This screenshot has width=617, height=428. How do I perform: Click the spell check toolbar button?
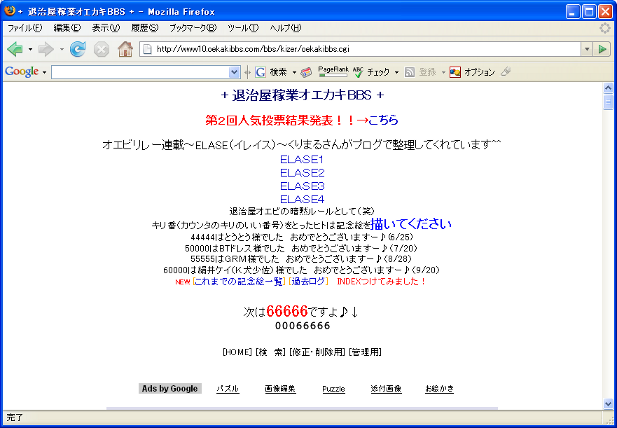pyautogui.click(x=374, y=72)
